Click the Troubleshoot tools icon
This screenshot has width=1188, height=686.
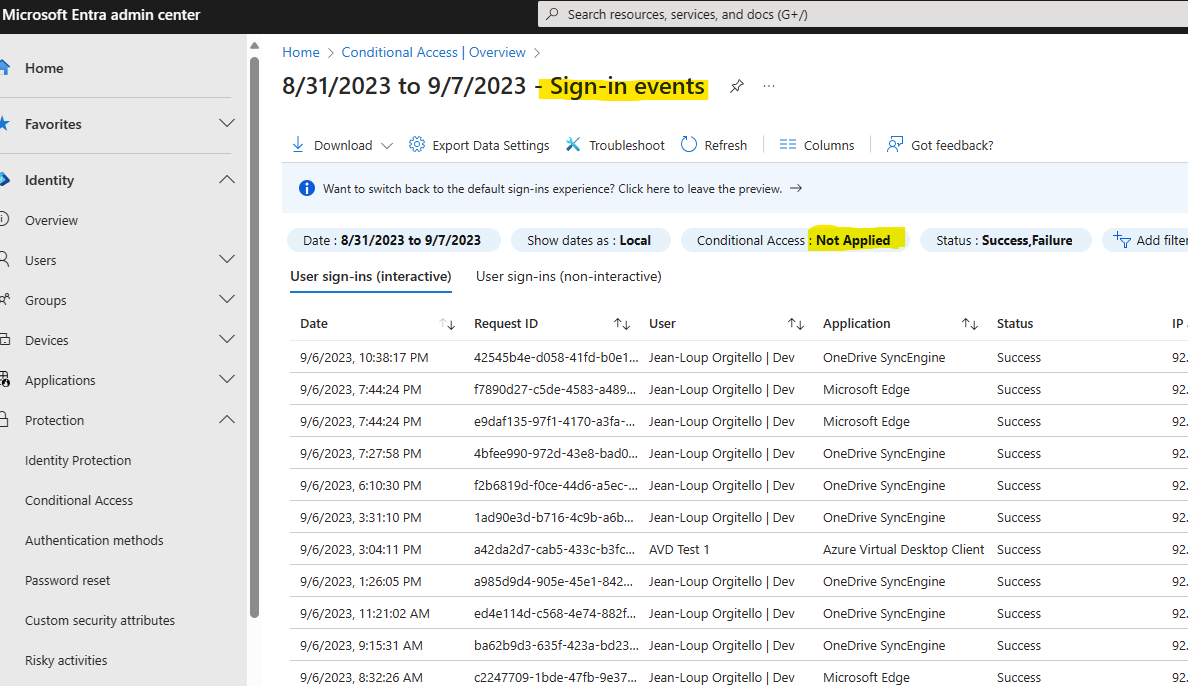[573, 145]
